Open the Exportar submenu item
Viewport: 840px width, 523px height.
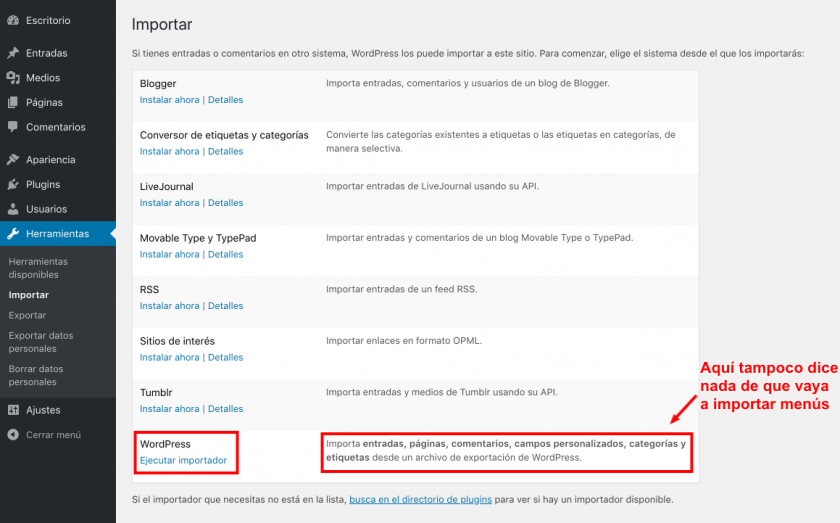pos(27,315)
